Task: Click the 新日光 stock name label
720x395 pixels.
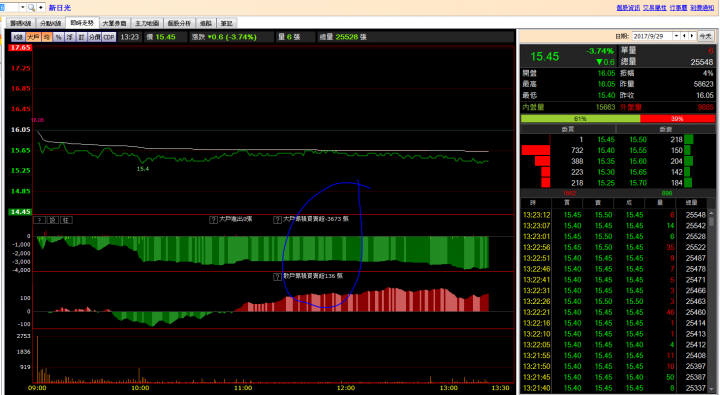Action: coord(60,8)
